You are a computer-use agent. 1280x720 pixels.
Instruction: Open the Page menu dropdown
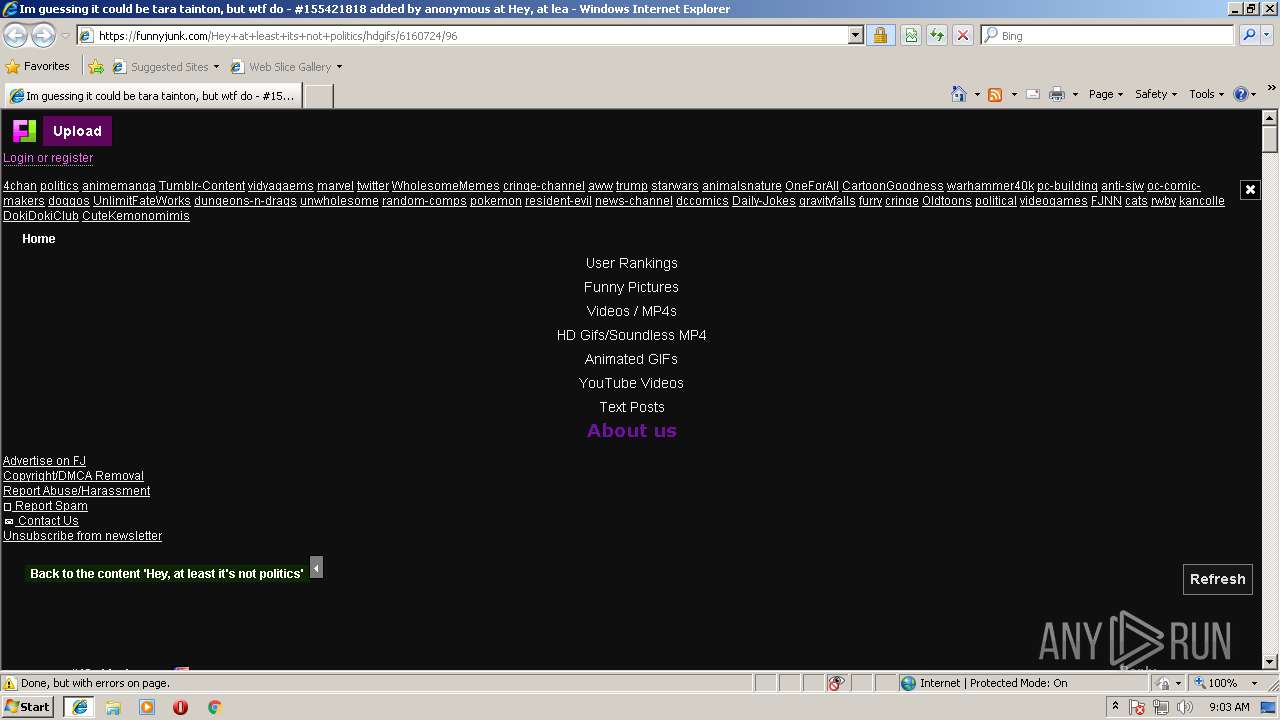[1106, 94]
